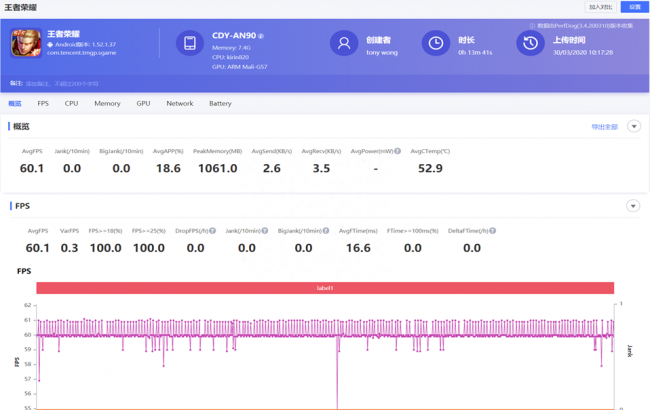Image resolution: width=650 pixels, height=410 pixels.
Task: Click the device phone icon
Action: 190,43
